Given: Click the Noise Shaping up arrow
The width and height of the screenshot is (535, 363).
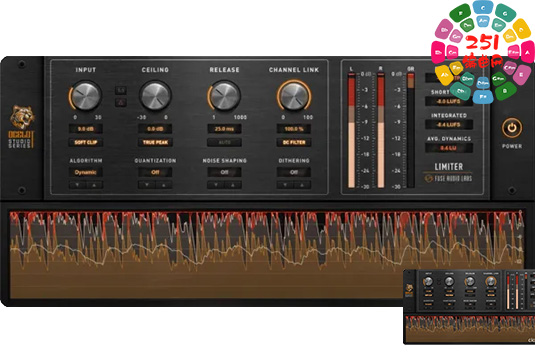Looking at the screenshot, I should tap(233, 185).
